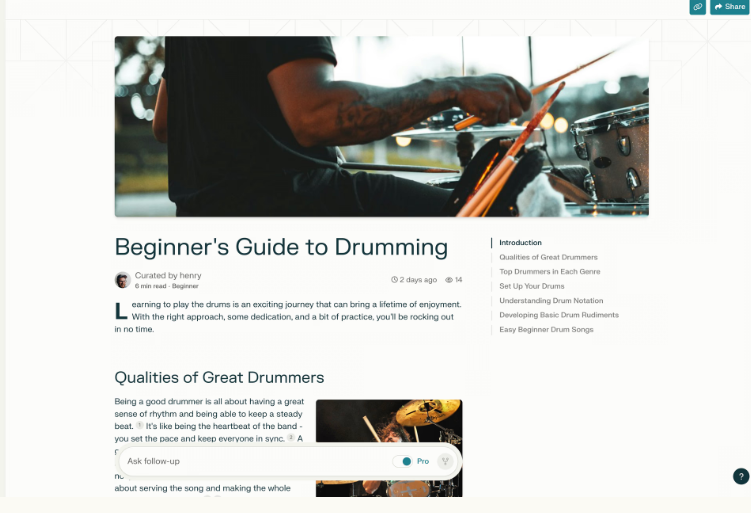Jump to Developing Basic Drum Rudiments
Image resolution: width=751 pixels, height=513 pixels.
pos(559,315)
